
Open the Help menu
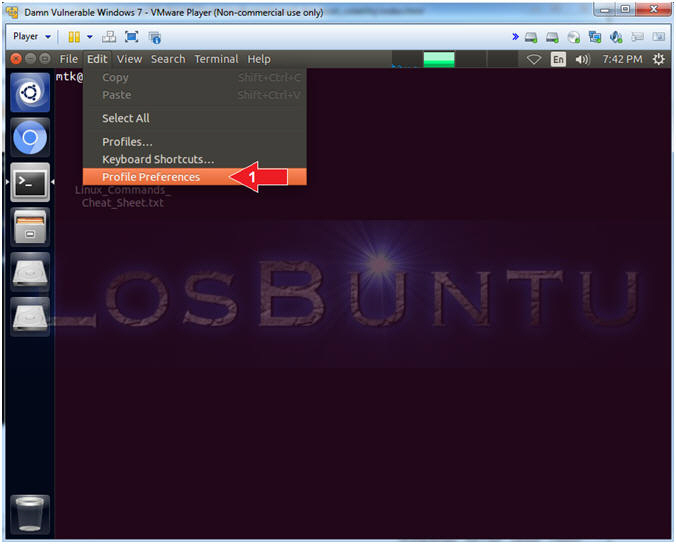259,59
